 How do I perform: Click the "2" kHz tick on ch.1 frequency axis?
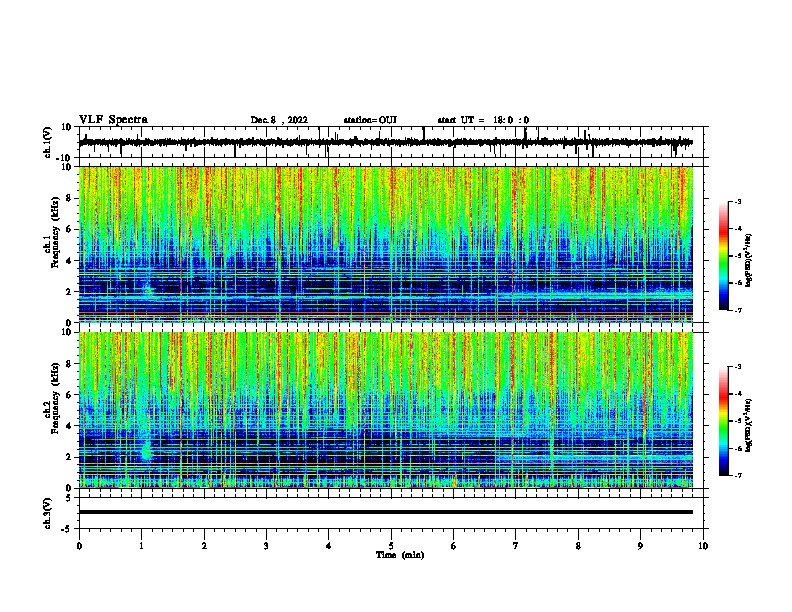69,292
